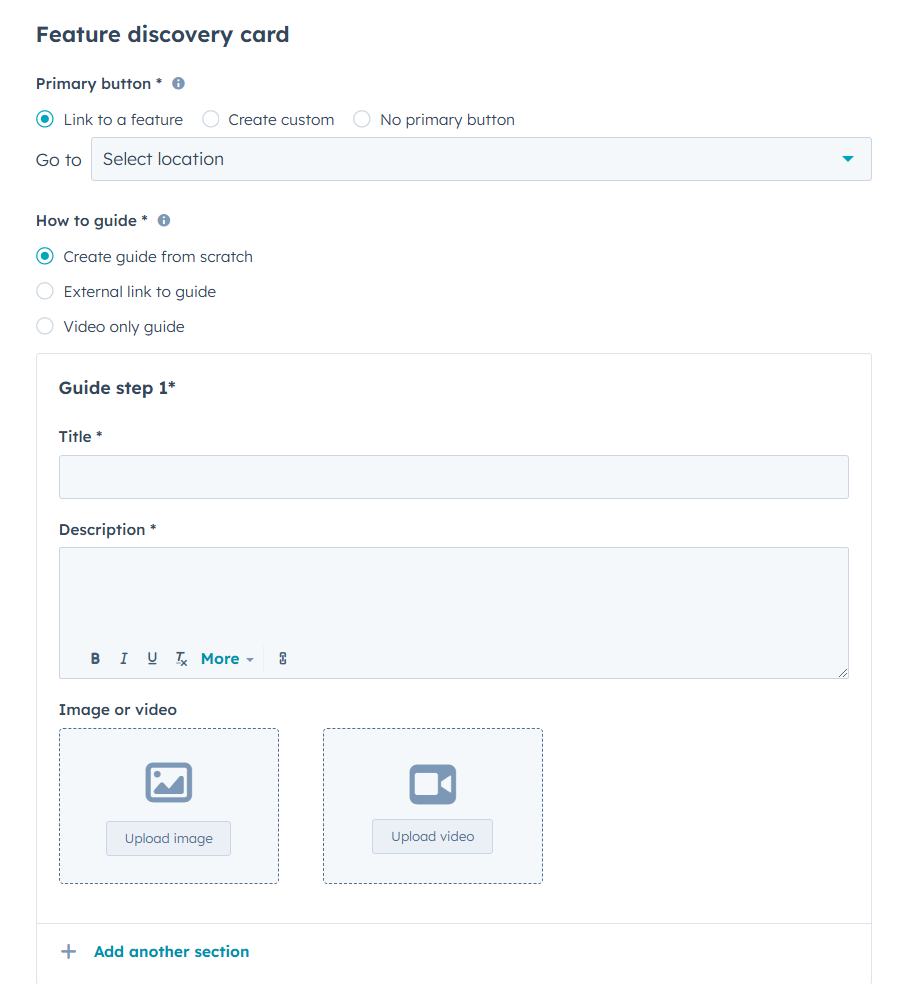Screen dimensions: 912x984
Task: Click the plus icon for adding a section
Action: click(x=68, y=952)
